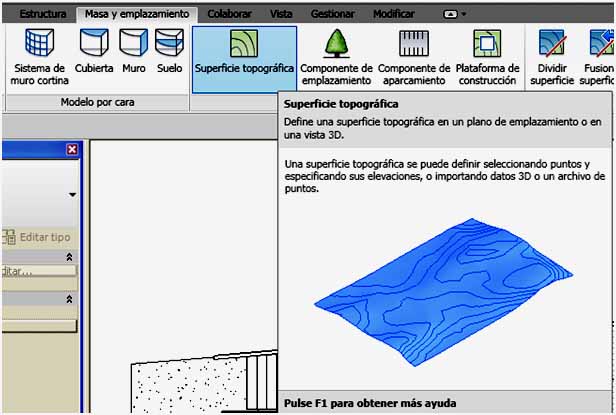Close the properties palette with red X

click(72, 149)
